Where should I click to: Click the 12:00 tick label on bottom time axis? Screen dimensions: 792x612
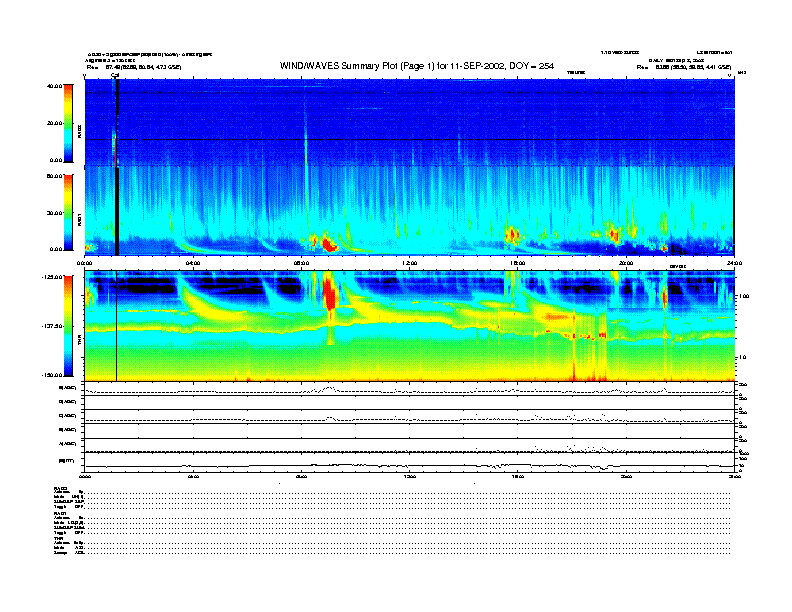[409, 476]
